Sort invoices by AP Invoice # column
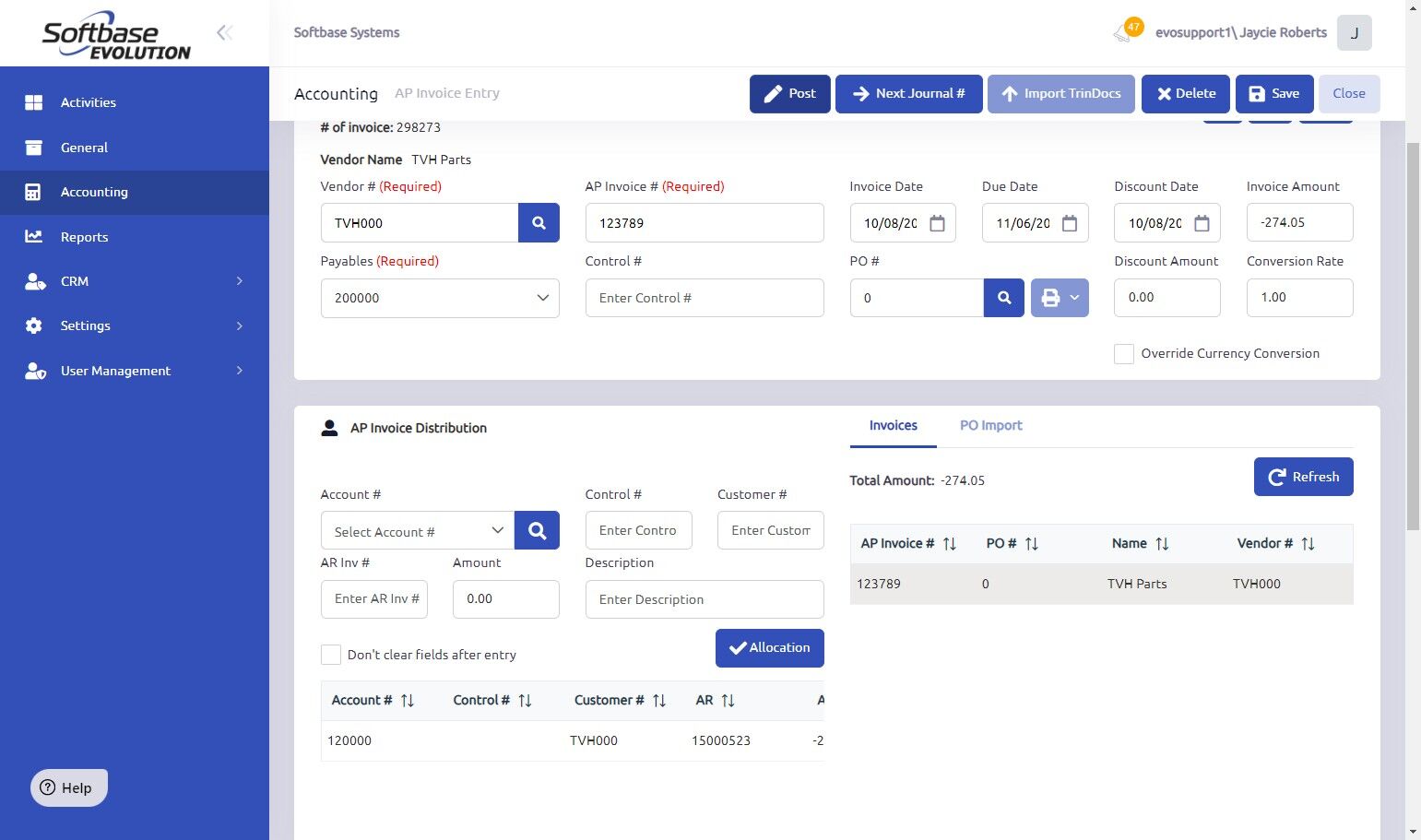This screenshot has width=1421, height=840. pyautogui.click(x=950, y=544)
